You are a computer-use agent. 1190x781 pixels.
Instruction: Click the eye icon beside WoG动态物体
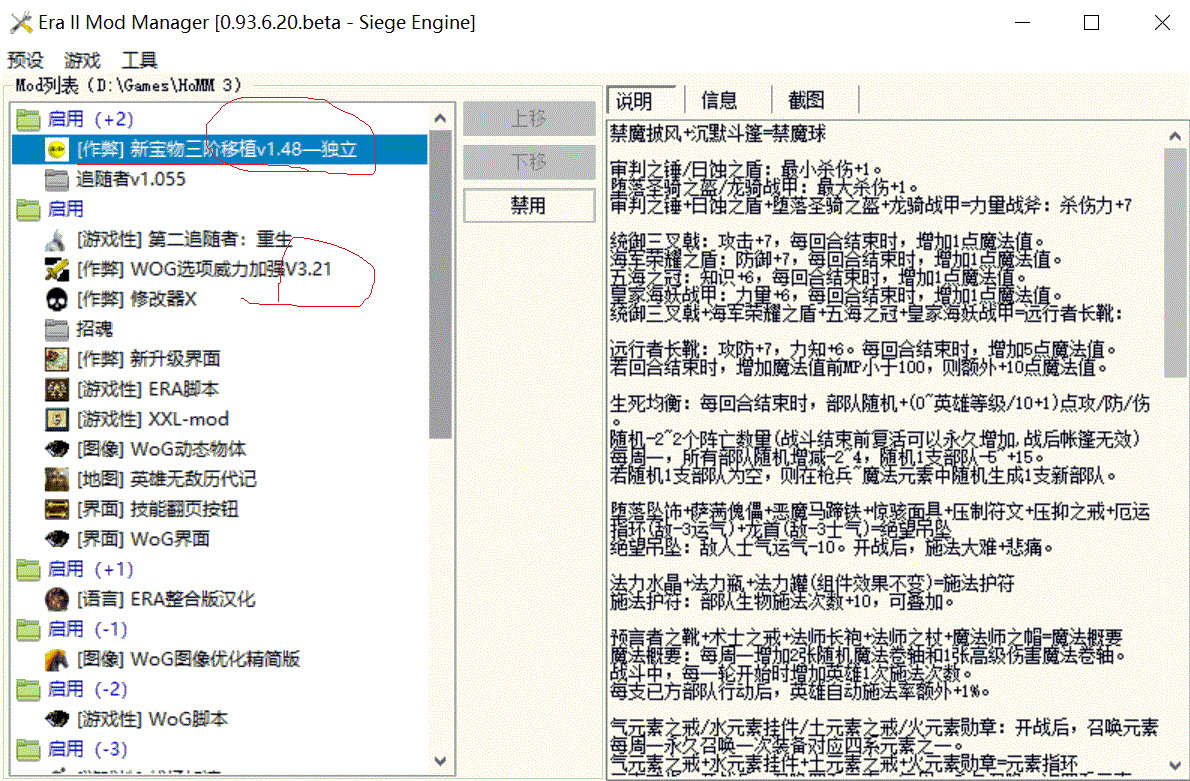click(x=57, y=449)
